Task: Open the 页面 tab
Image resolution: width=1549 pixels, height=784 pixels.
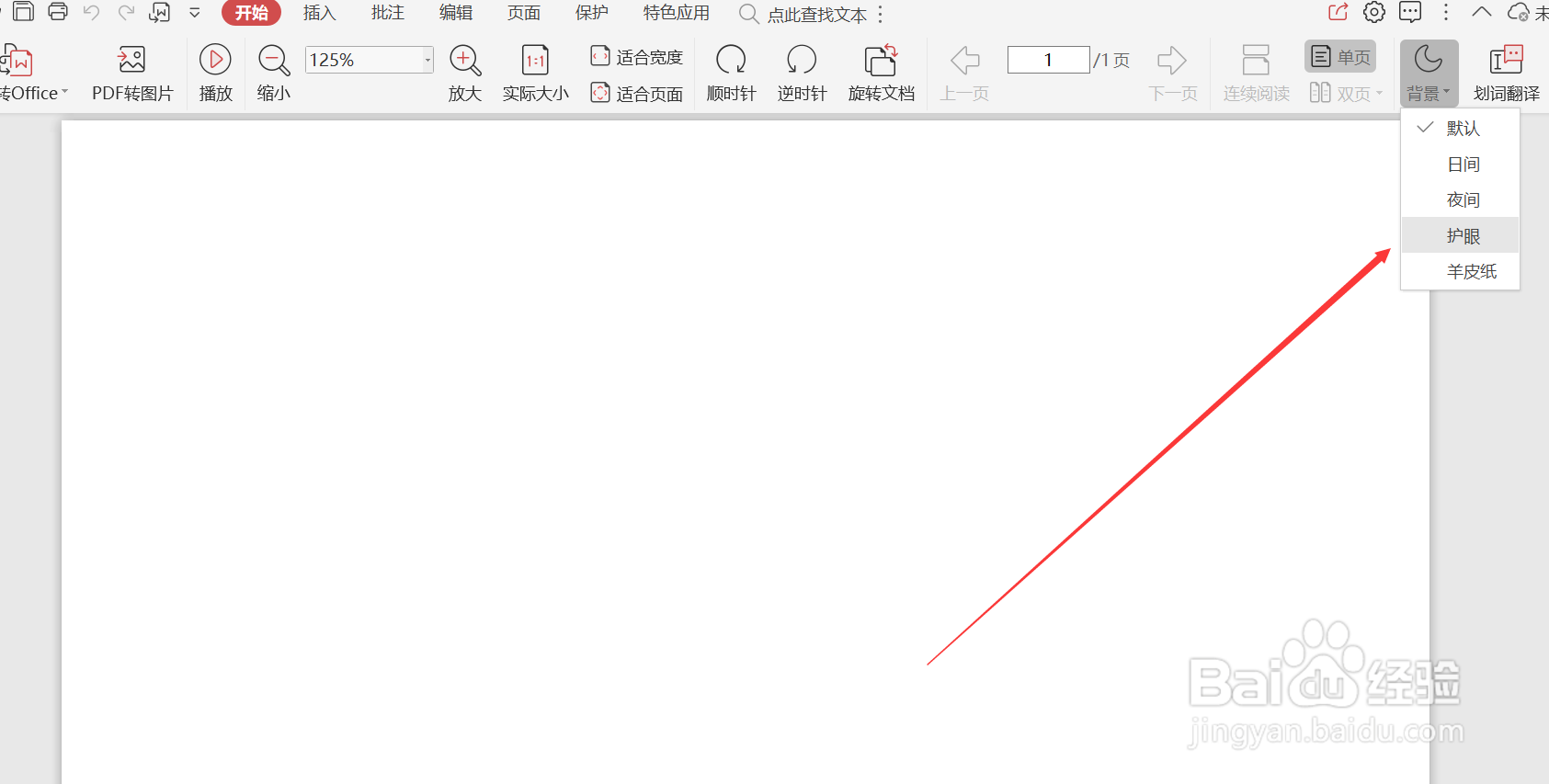Action: click(x=524, y=13)
